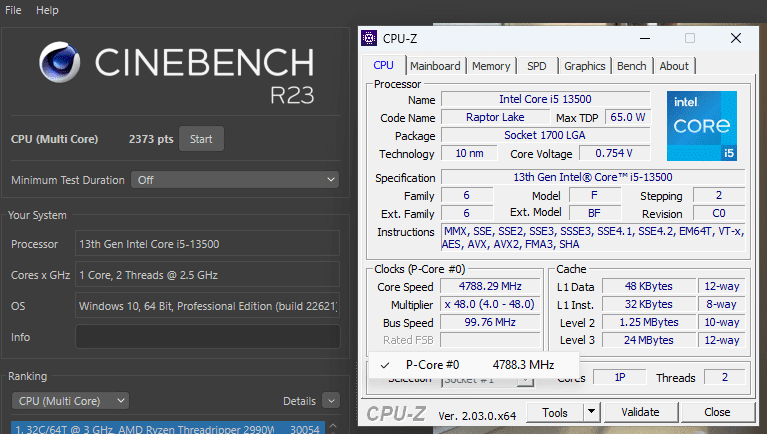Image resolution: width=767 pixels, height=434 pixels.
Task: Click the Intel Core i5 badge in CPU-Z
Action: pyautogui.click(x=701, y=126)
